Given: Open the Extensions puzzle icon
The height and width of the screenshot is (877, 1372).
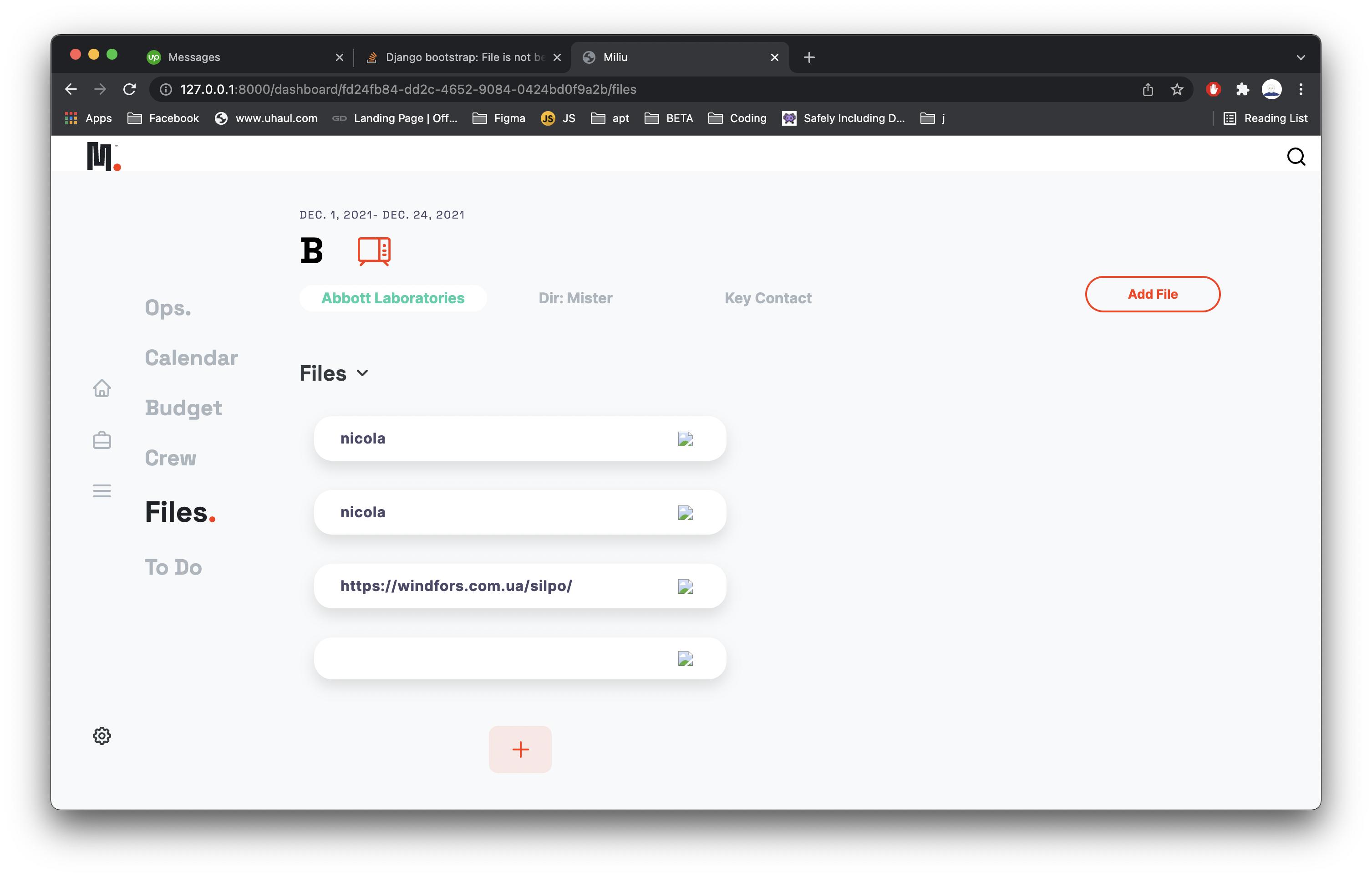Looking at the screenshot, I should [x=1242, y=89].
